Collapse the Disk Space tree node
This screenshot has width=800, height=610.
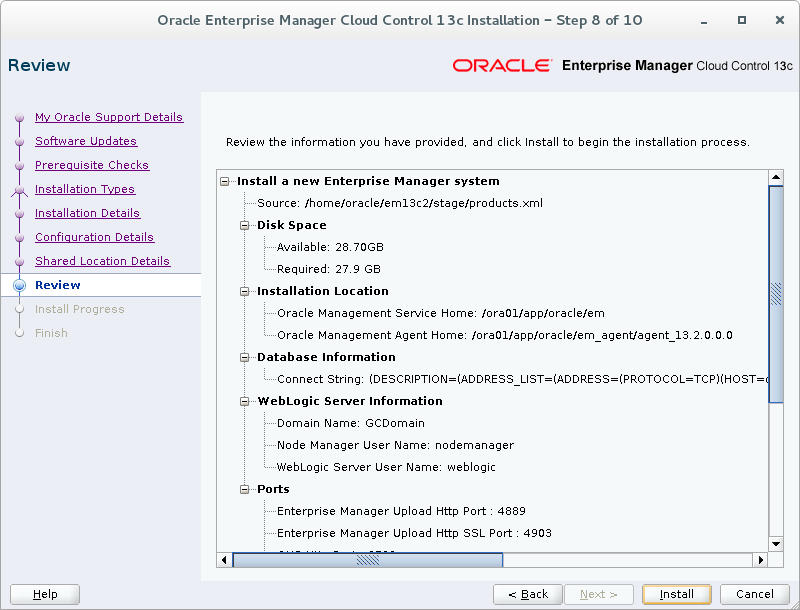click(x=244, y=225)
